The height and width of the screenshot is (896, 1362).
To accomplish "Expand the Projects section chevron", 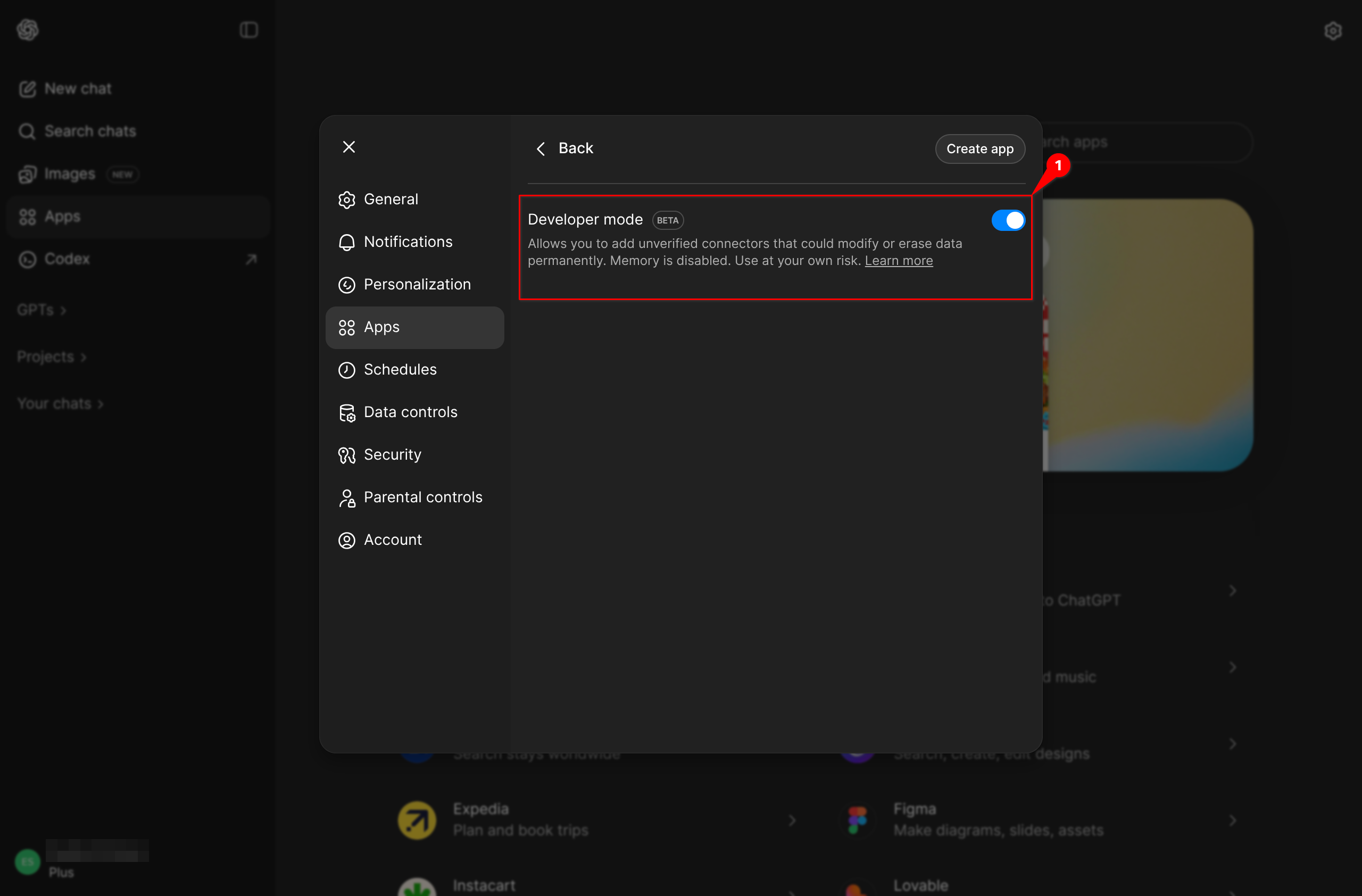I will (84, 358).
